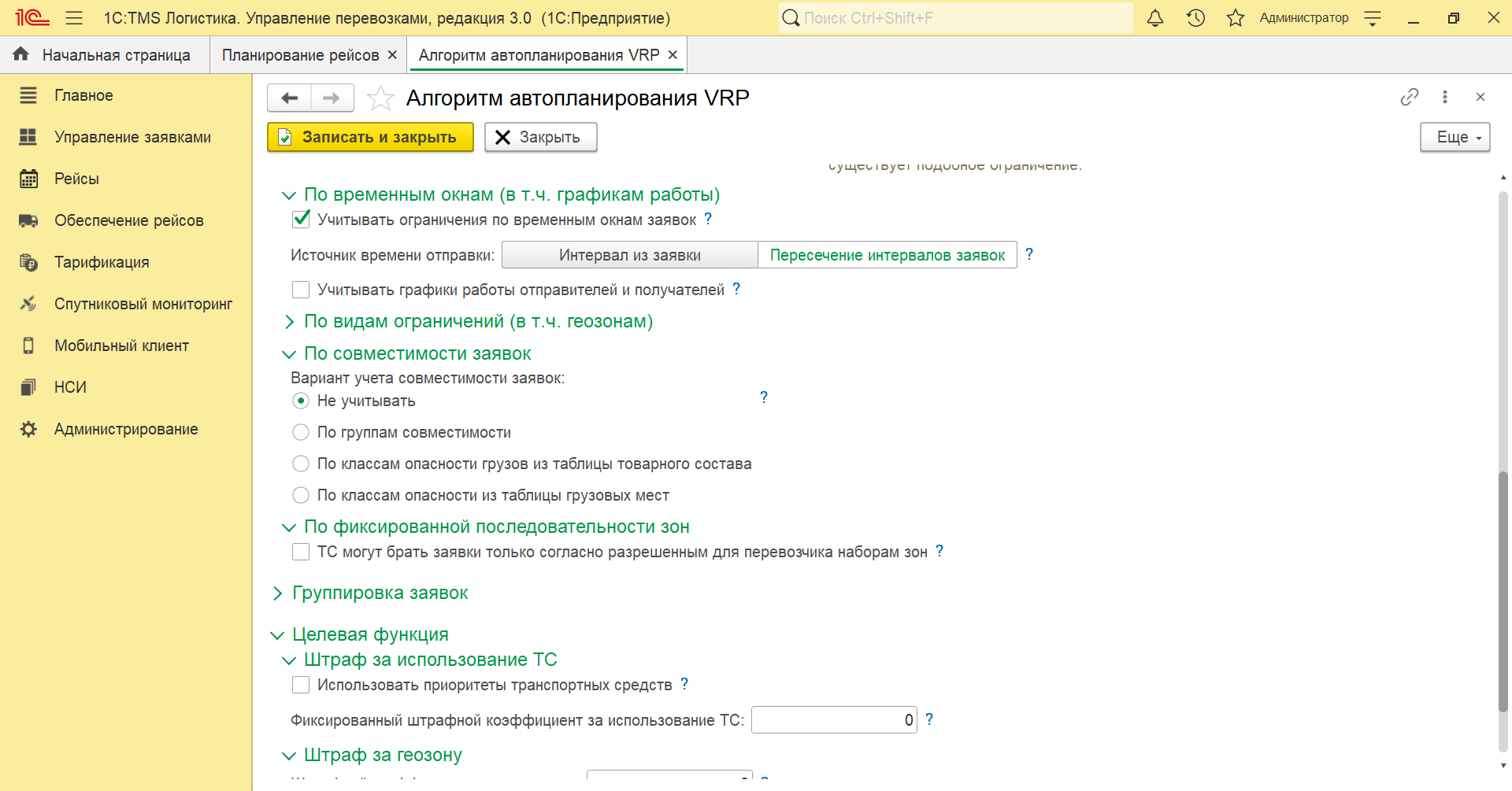This screenshot has height=791, width=1512.
Task: Open favorites star in title bar
Action: (x=1235, y=18)
